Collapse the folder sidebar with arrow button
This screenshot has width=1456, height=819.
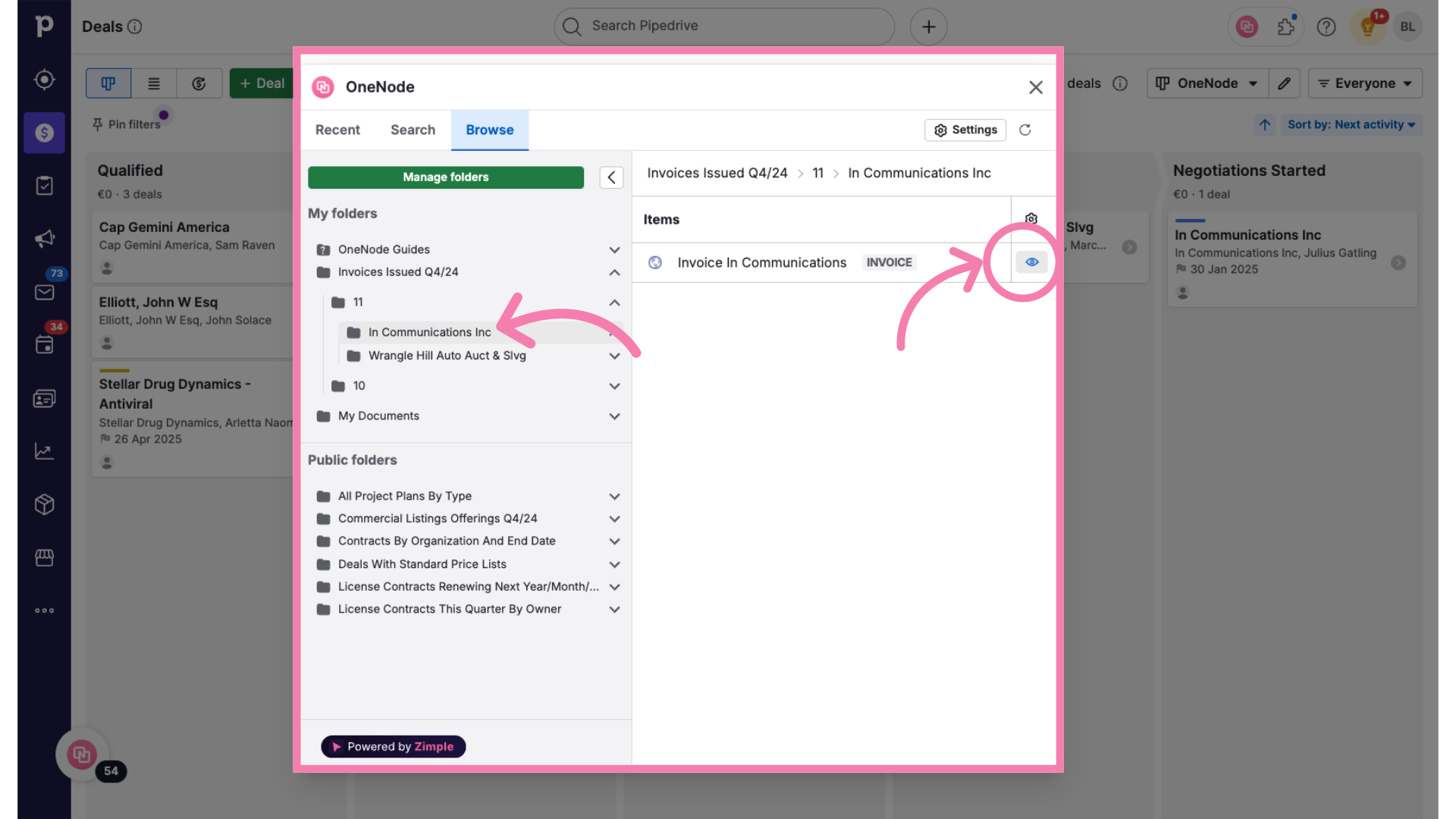coord(611,177)
